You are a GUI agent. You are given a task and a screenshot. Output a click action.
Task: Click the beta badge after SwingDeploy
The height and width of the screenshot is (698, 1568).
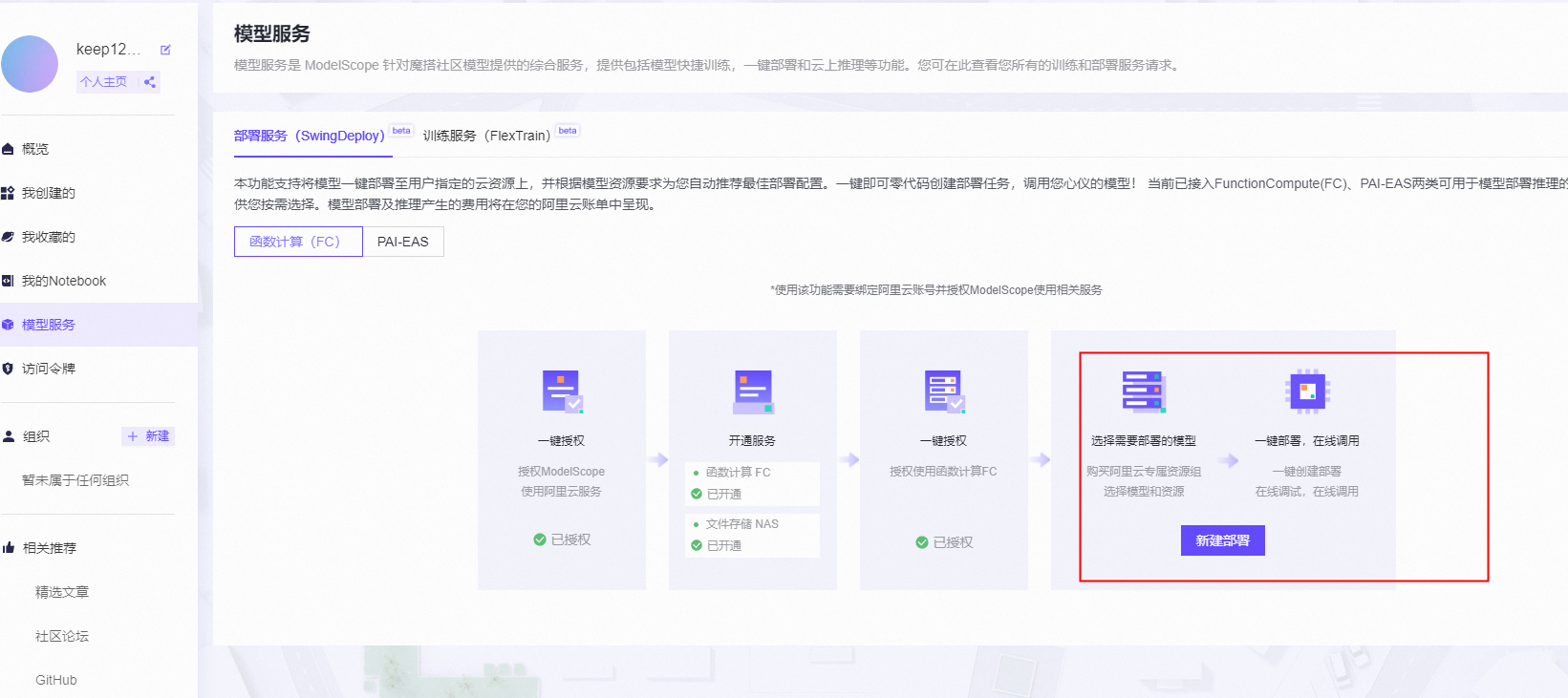(401, 131)
